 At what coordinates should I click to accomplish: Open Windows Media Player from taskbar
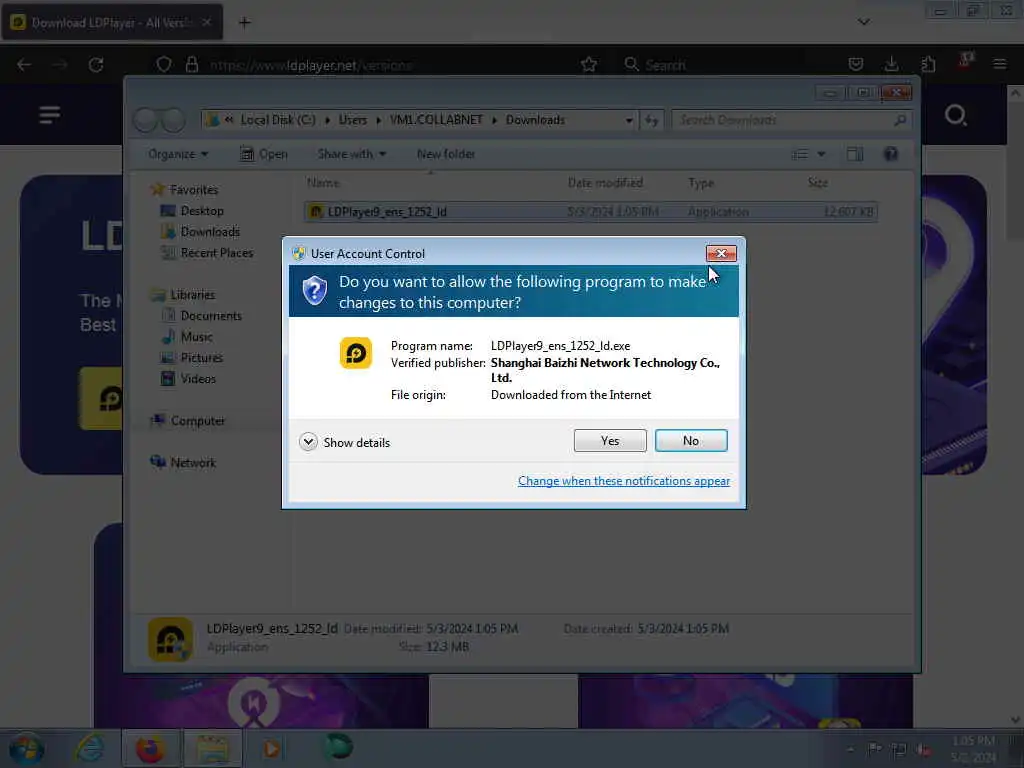click(271, 749)
